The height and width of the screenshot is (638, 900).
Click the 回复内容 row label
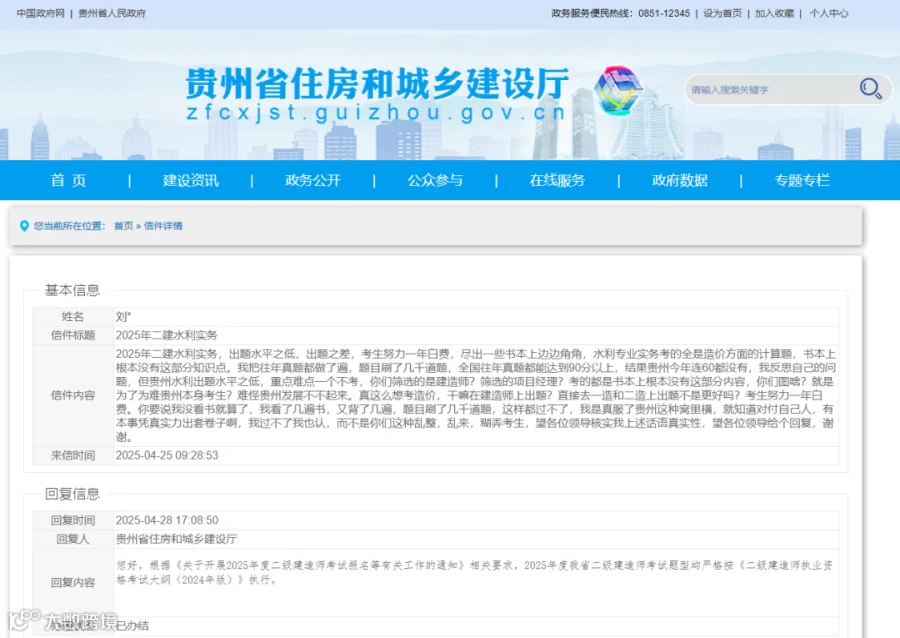pyautogui.click(x=73, y=582)
